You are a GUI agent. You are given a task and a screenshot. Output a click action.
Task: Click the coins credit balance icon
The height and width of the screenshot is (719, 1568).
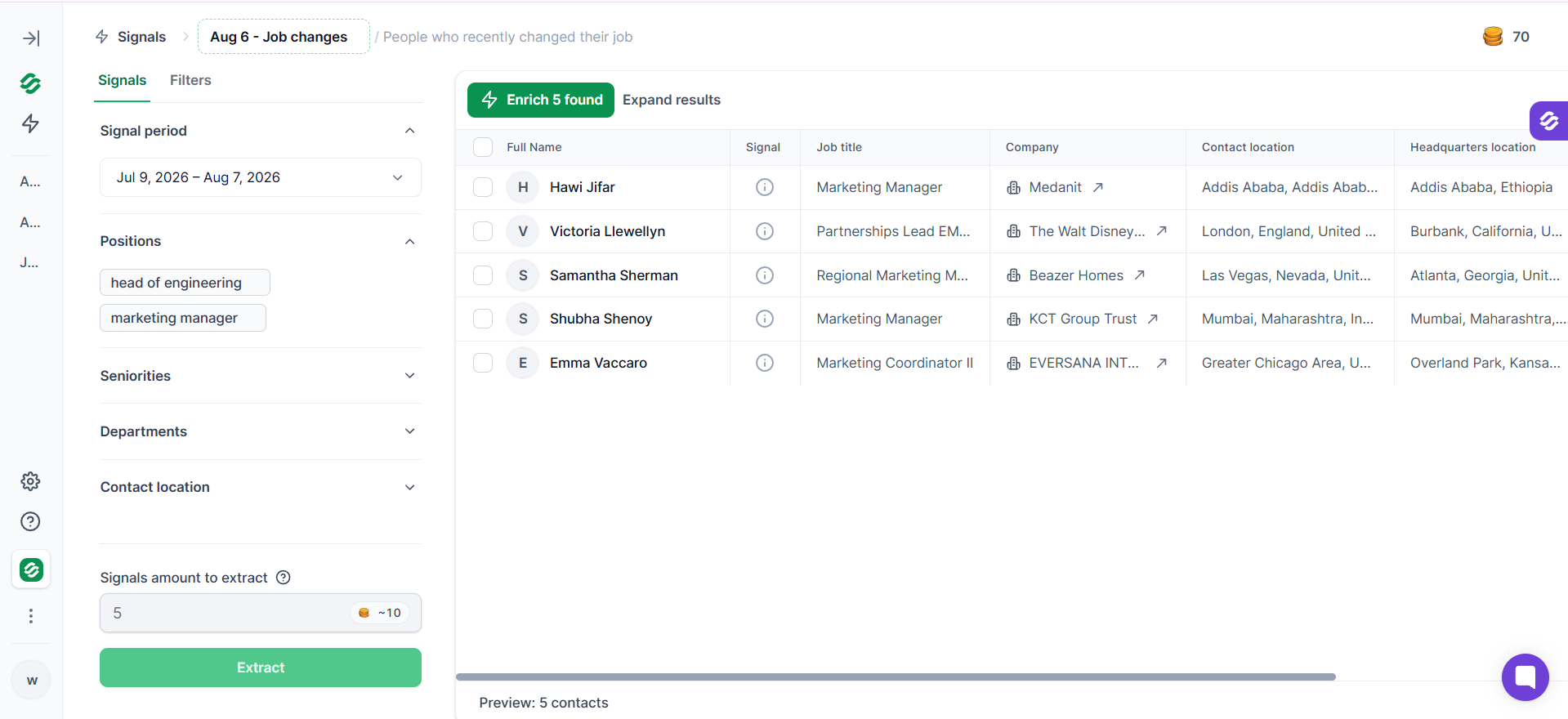click(1493, 37)
